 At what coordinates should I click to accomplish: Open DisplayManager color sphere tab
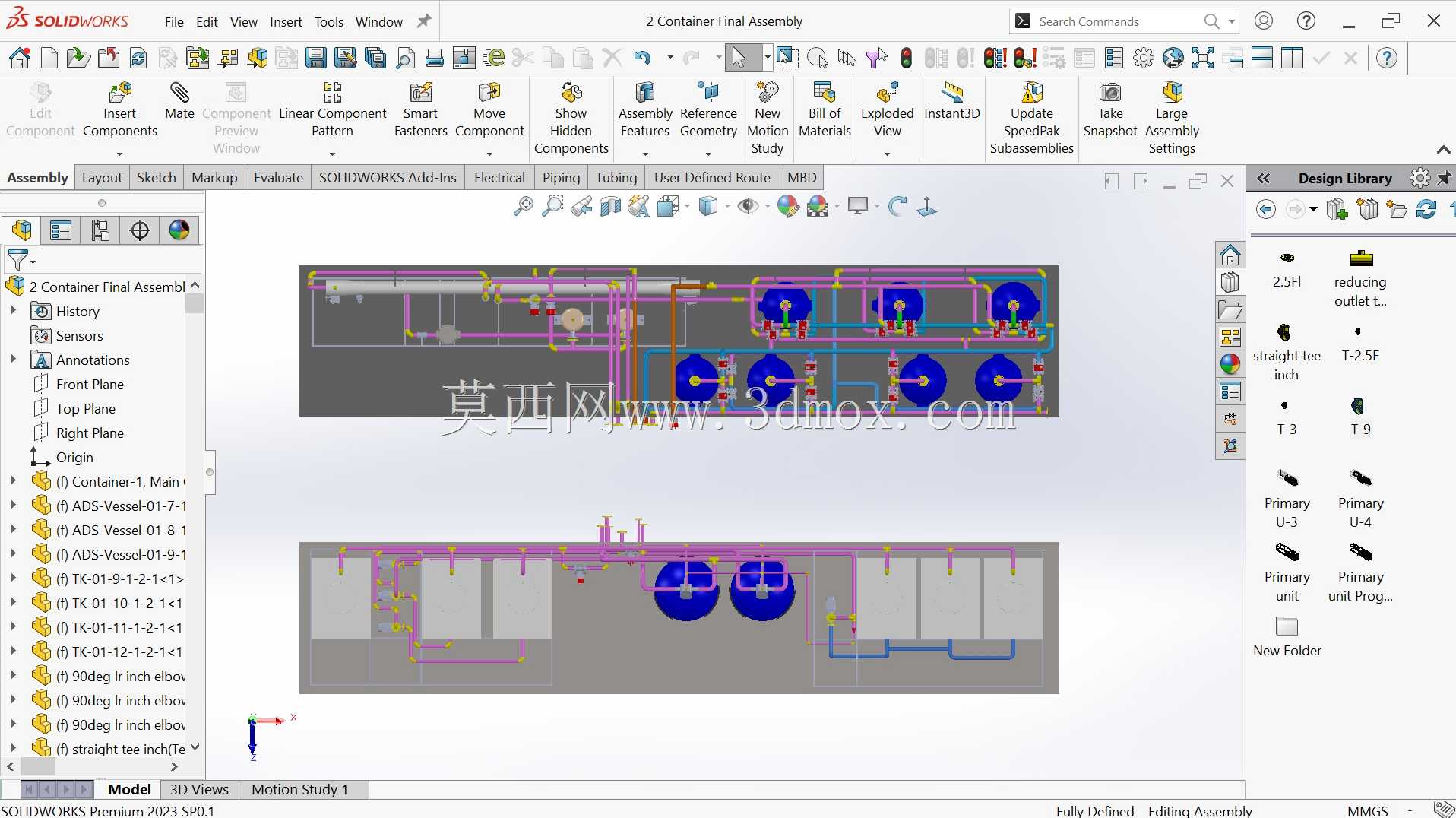[179, 230]
